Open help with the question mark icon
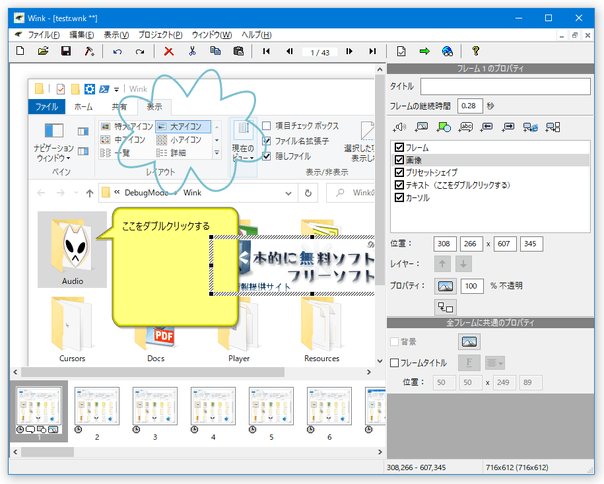Image resolution: width=604 pixels, height=484 pixels. point(476,51)
